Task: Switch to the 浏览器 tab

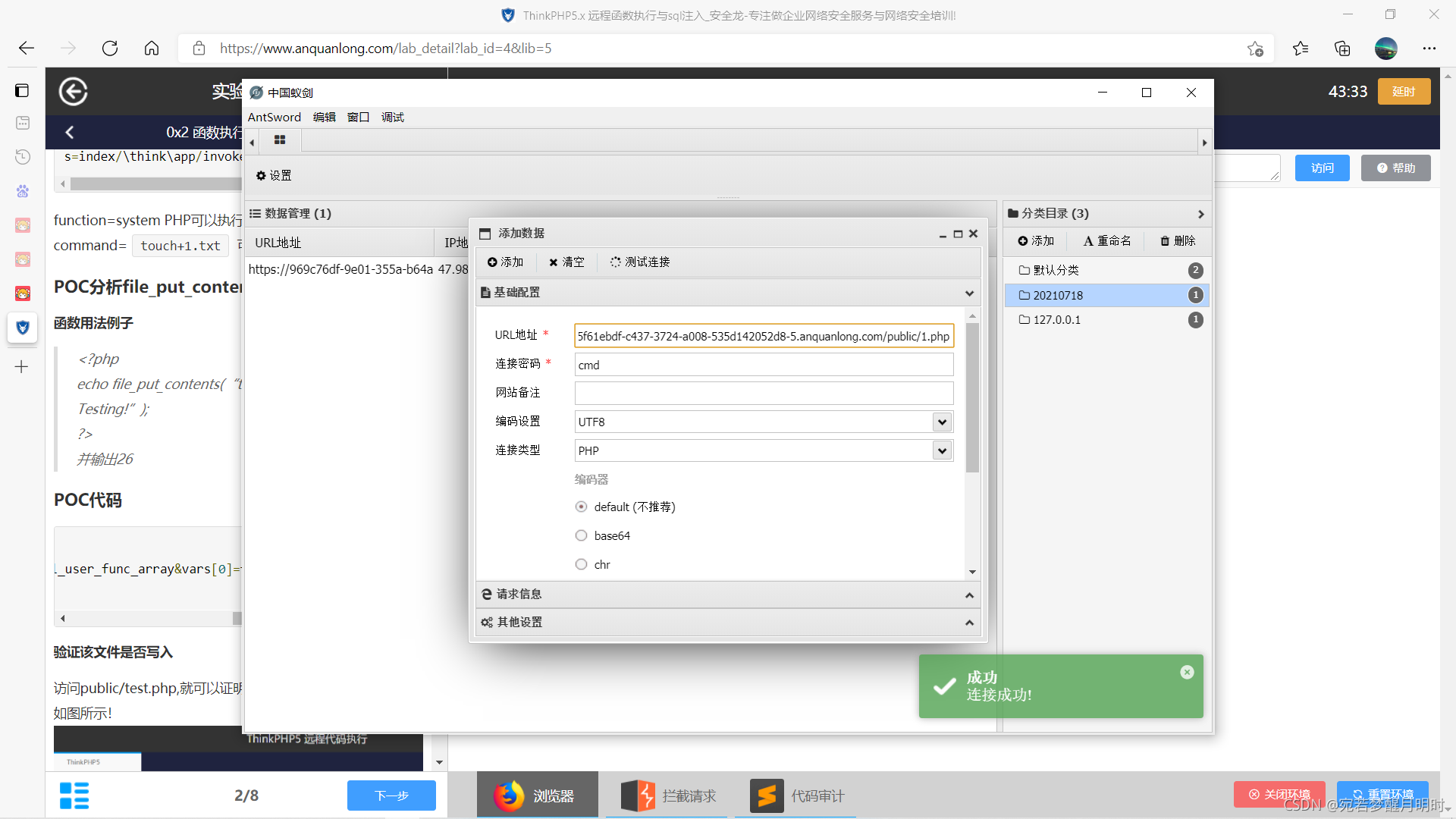Action: pyautogui.click(x=537, y=795)
